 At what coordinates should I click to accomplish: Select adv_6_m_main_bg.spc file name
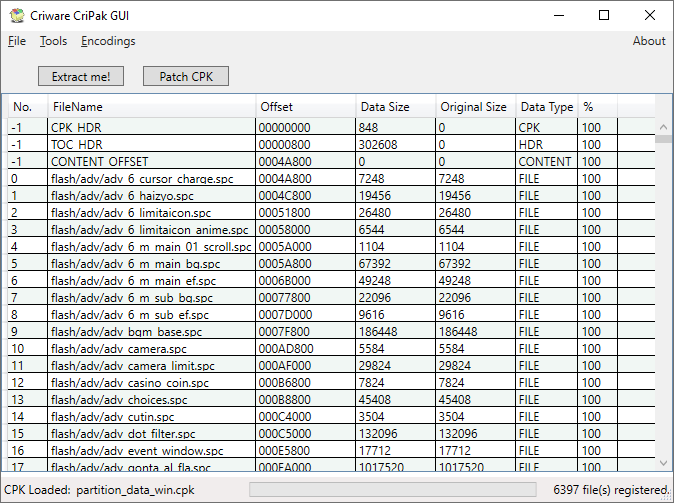tap(136, 264)
